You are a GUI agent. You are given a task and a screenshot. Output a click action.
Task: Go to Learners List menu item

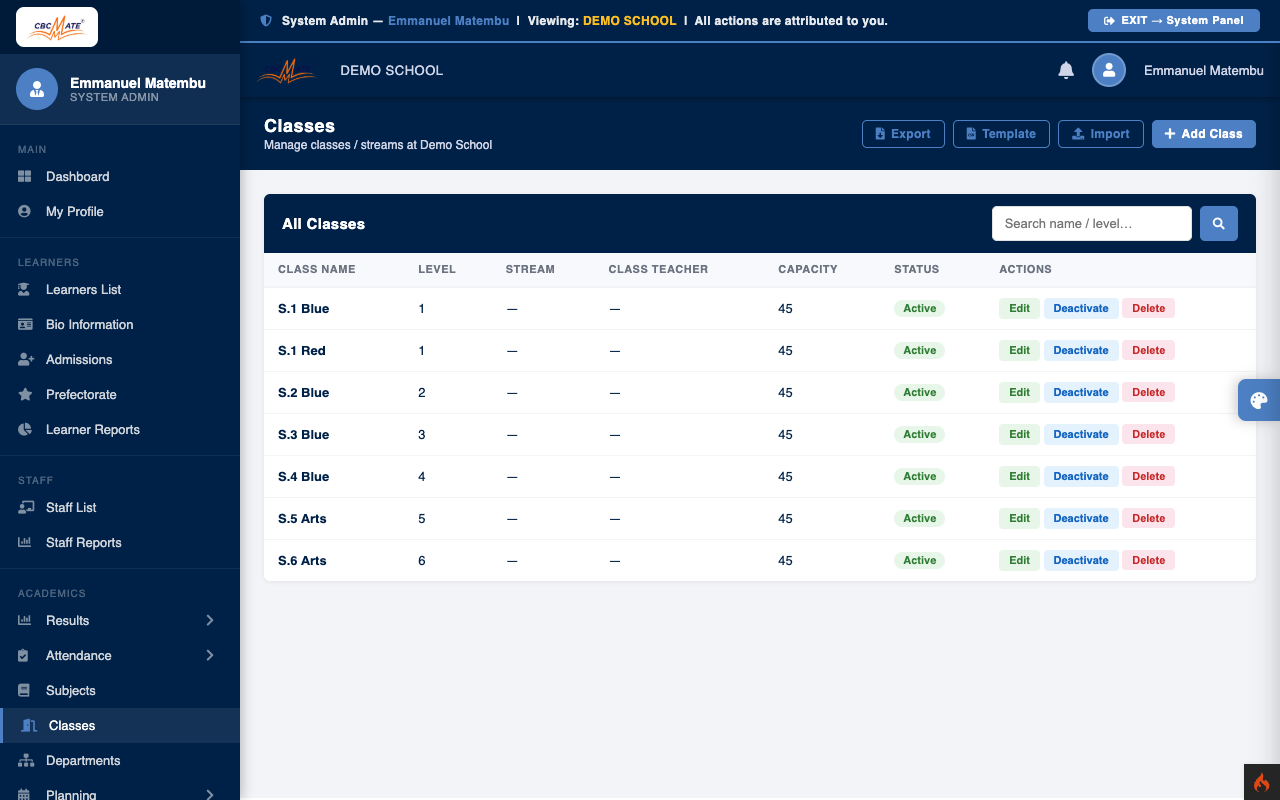pyautogui.click(x=120, y=290)
